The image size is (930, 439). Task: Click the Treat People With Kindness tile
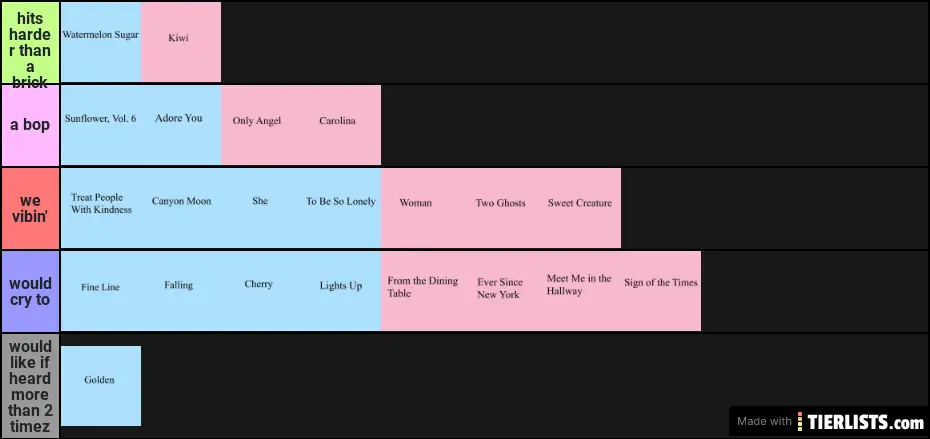click(x=100, y=207)
